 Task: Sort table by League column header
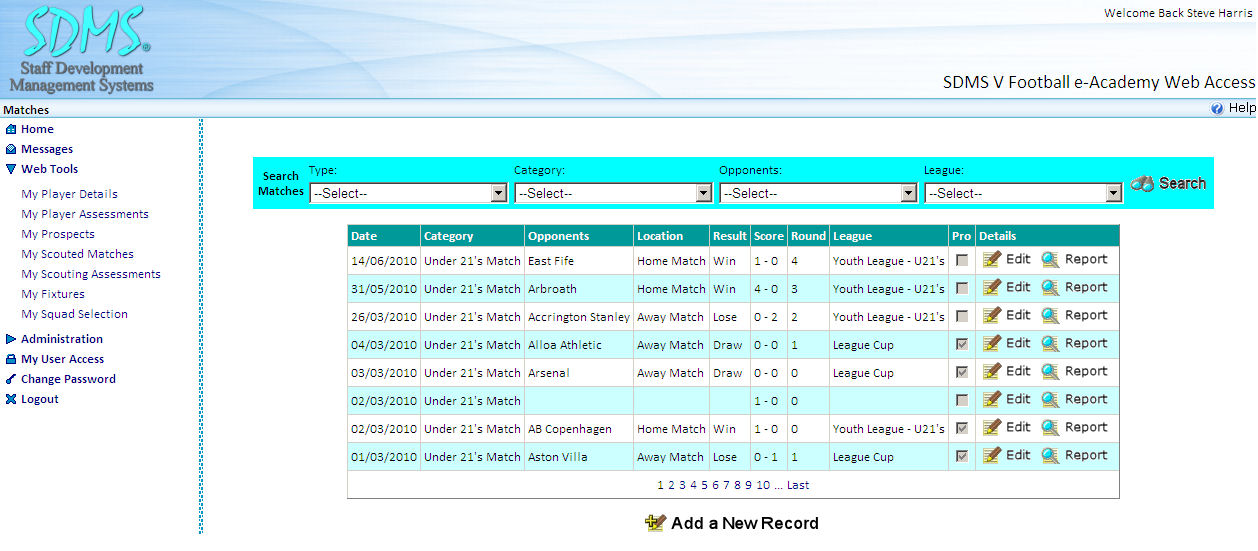pos(852,236)
